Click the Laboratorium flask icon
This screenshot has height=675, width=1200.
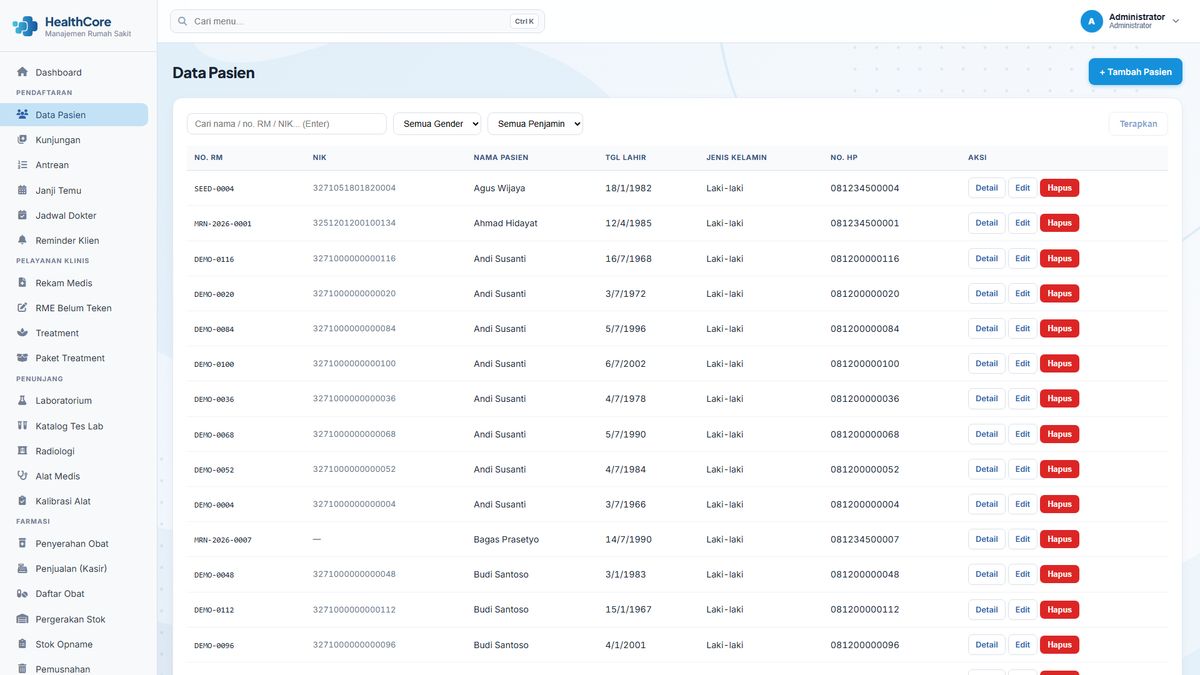point(22,401)
